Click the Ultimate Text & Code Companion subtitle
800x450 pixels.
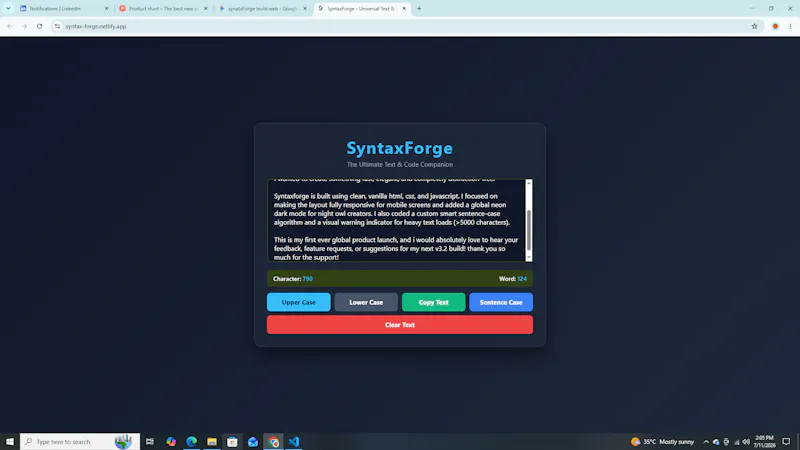coord(399,164)
